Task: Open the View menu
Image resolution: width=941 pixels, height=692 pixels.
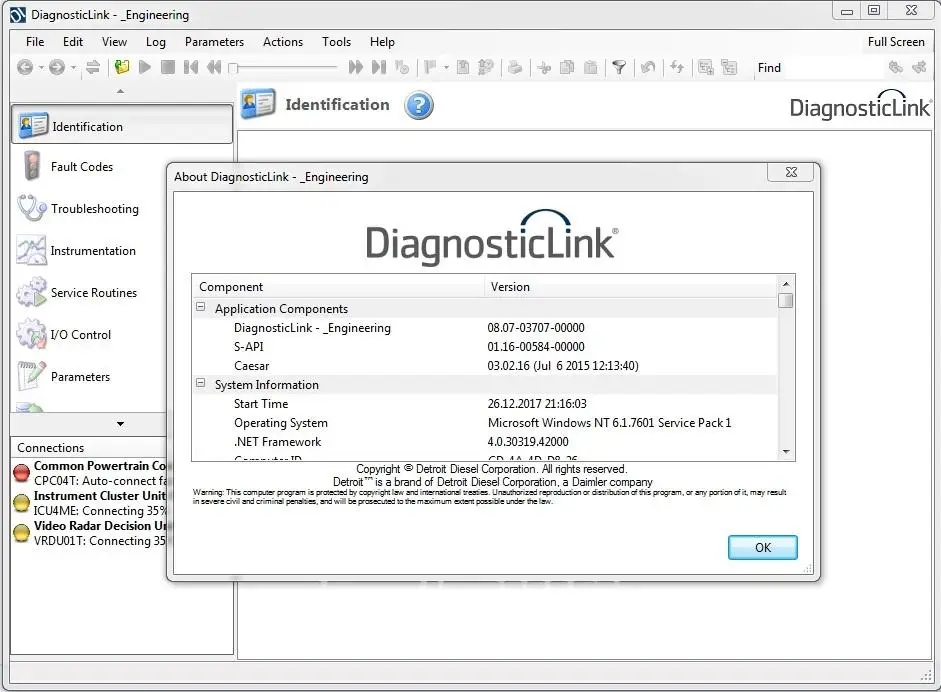Action: click(114, 42)
